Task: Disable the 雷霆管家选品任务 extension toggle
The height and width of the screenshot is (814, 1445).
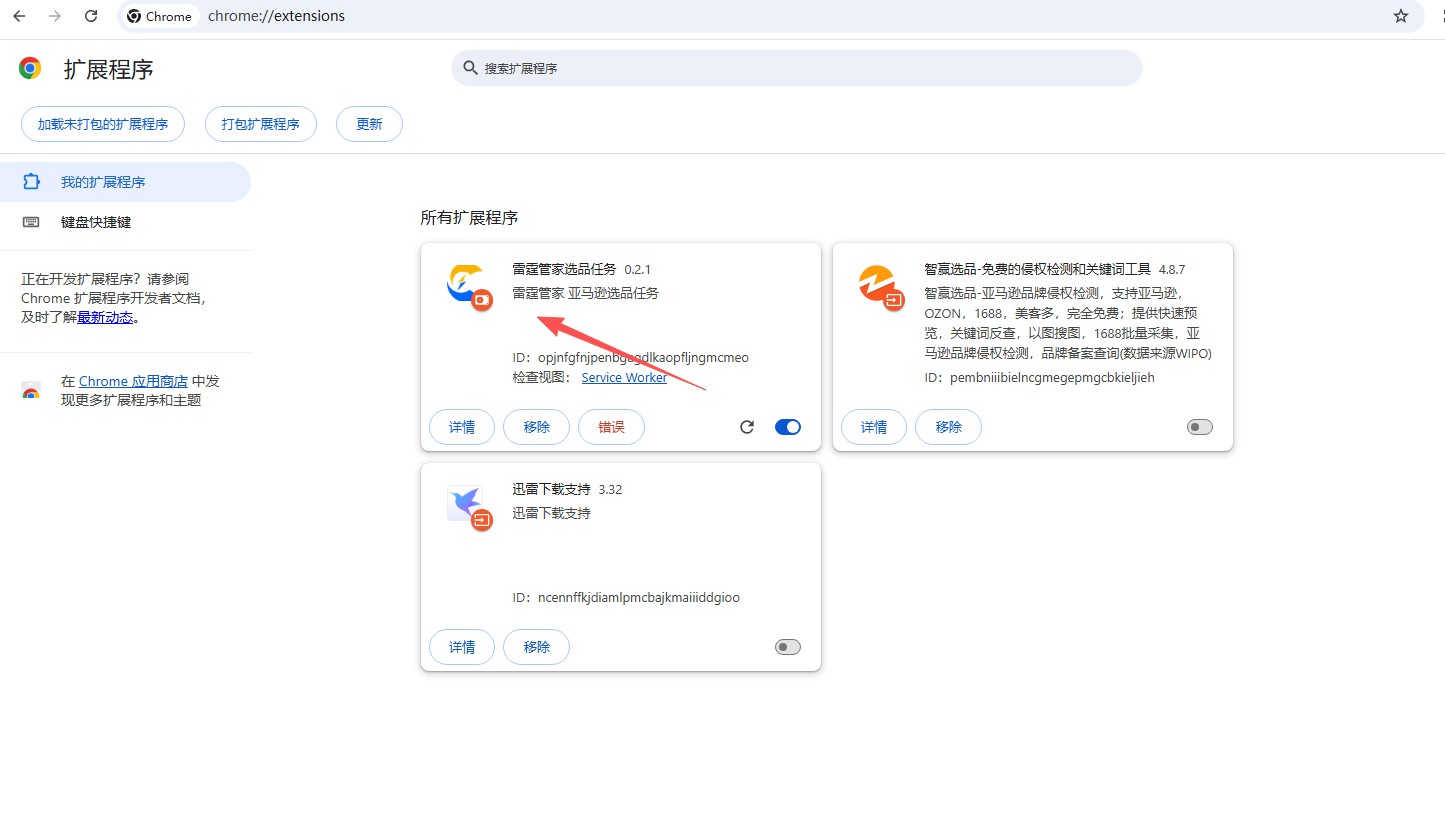Action: click(788, 427)
